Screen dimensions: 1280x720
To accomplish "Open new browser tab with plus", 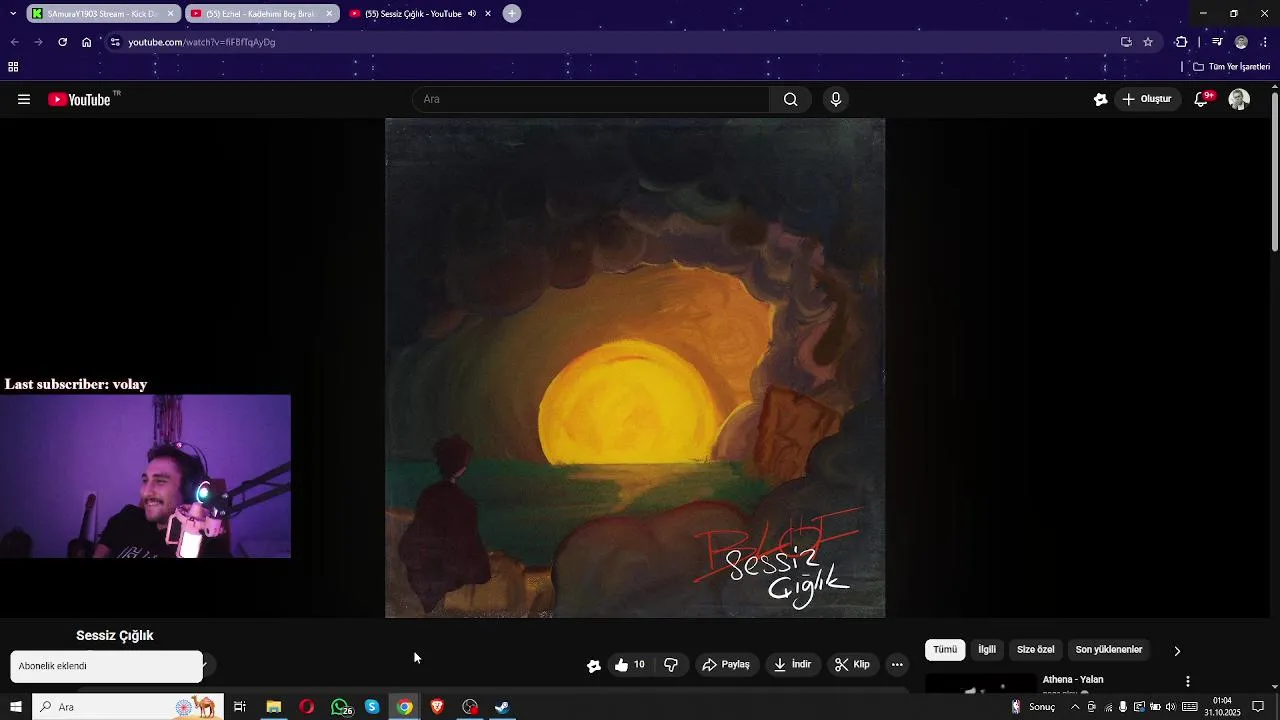I will click(x=512, y=13).
